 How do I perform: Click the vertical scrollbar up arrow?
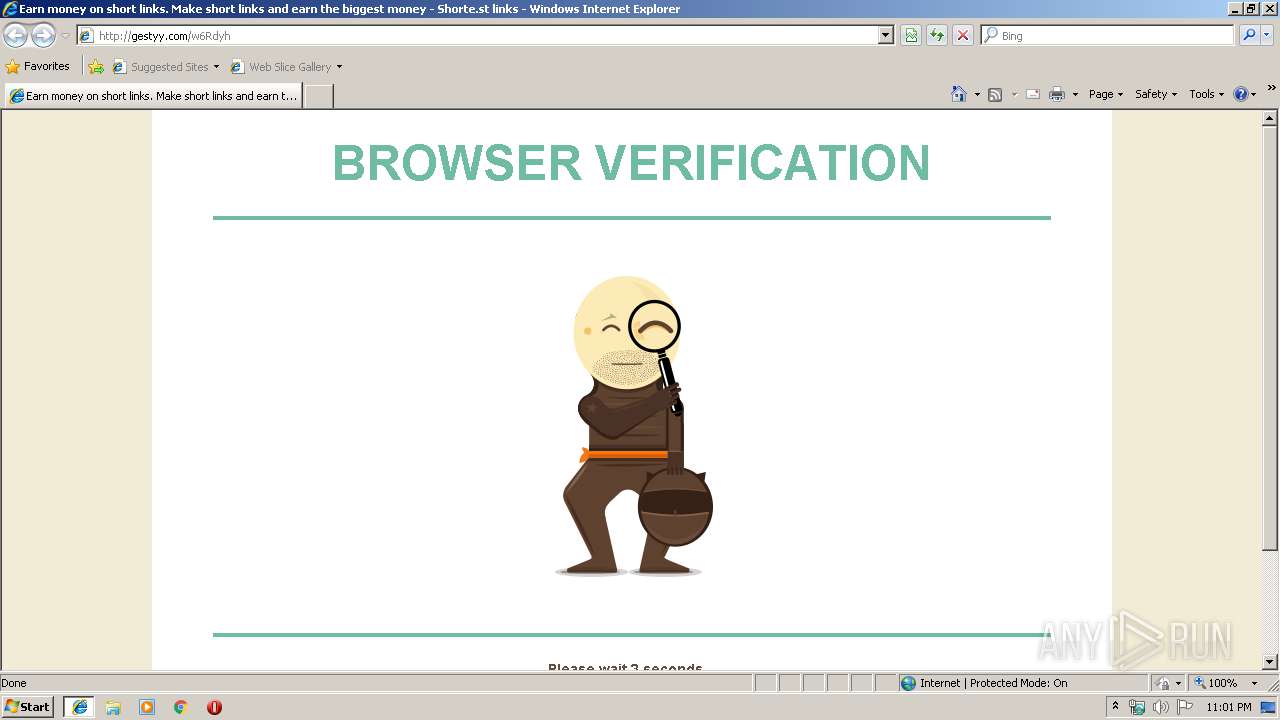pyautogui.click(x=1270, y=118)
